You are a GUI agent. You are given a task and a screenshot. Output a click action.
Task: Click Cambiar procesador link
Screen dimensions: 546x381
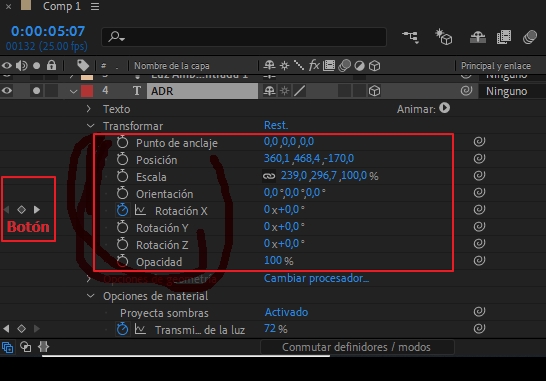pos(316,278)
